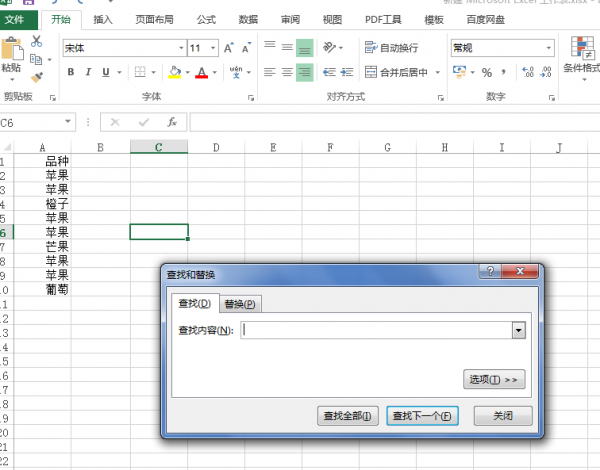Click 合并后居中 merge and center
Screen dimensions: 600x470
pyautogui.click(x=396, y=72)
